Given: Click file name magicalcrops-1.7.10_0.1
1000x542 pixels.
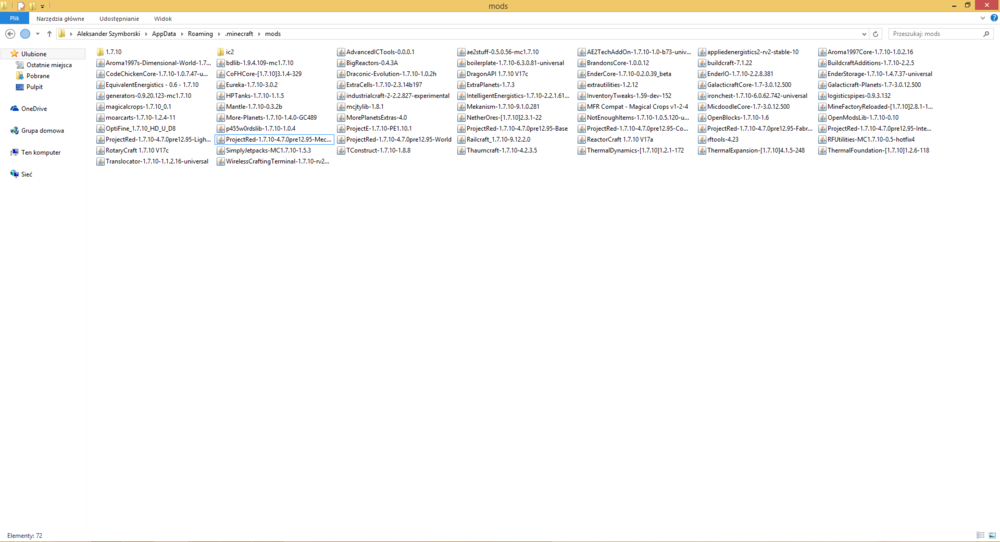Looking at the screenshot, I should tap(138, 106).
